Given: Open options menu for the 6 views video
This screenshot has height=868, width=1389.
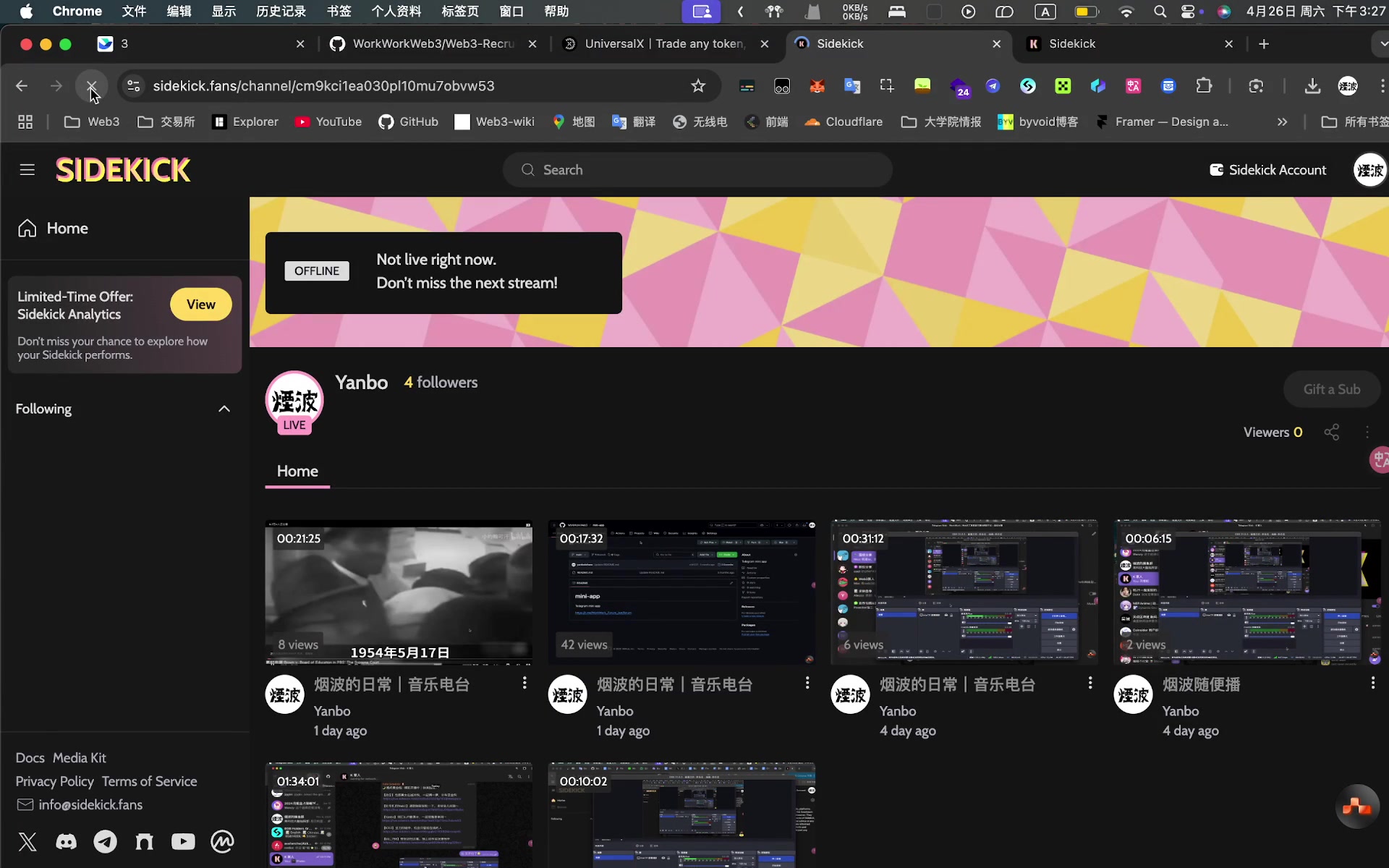Looking at the screenshot, I should pyautogui.click(x=1090, y=683).
